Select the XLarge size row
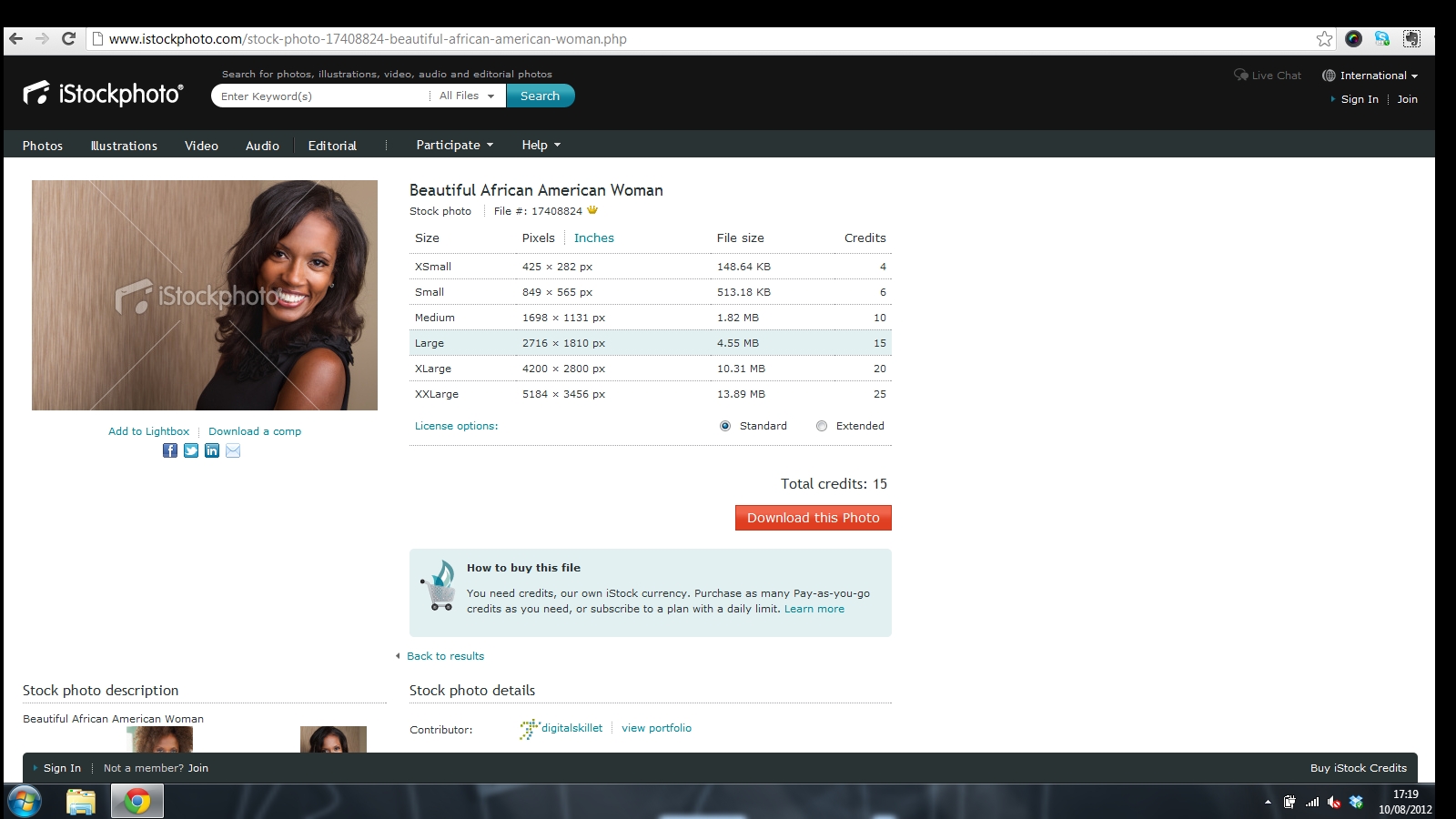The height and width of the screenshot is (819, 1456). click(x=651, y=369)
